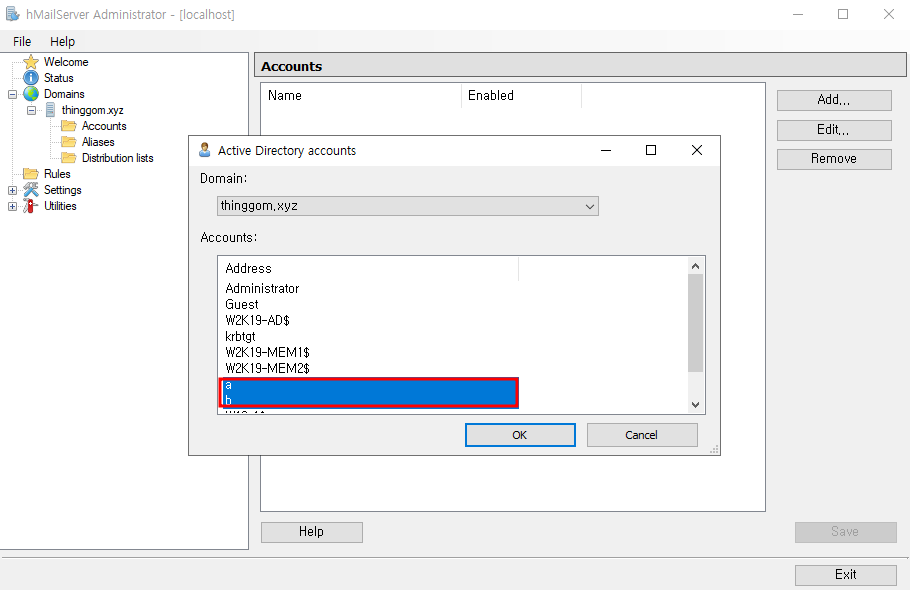The width and height of the screenshot is (910, 590).
Task: Click the Distribution lists folder icon
Action: coord(68,158)
